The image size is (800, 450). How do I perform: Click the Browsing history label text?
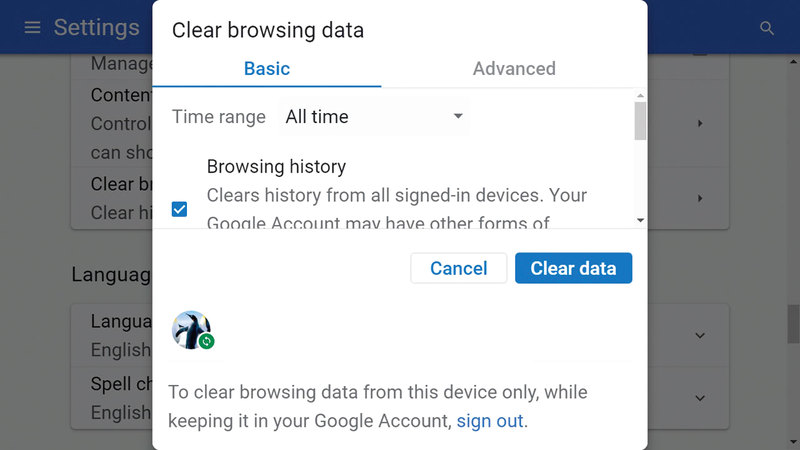click(x=276, y=167)
